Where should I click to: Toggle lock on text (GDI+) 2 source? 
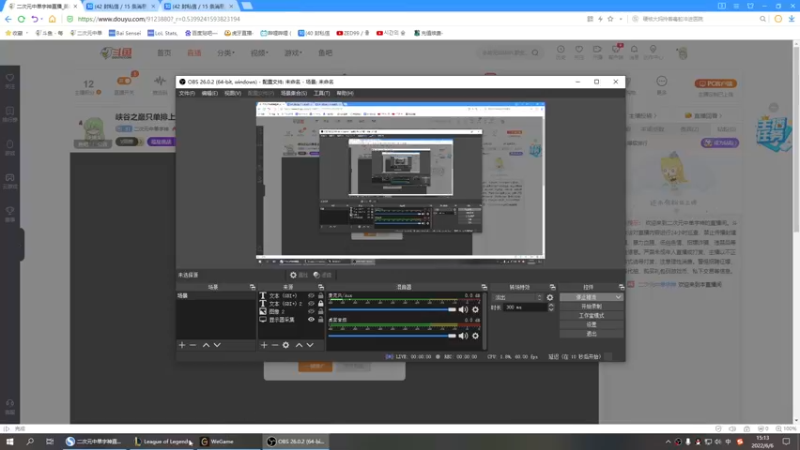coord(320,304)
